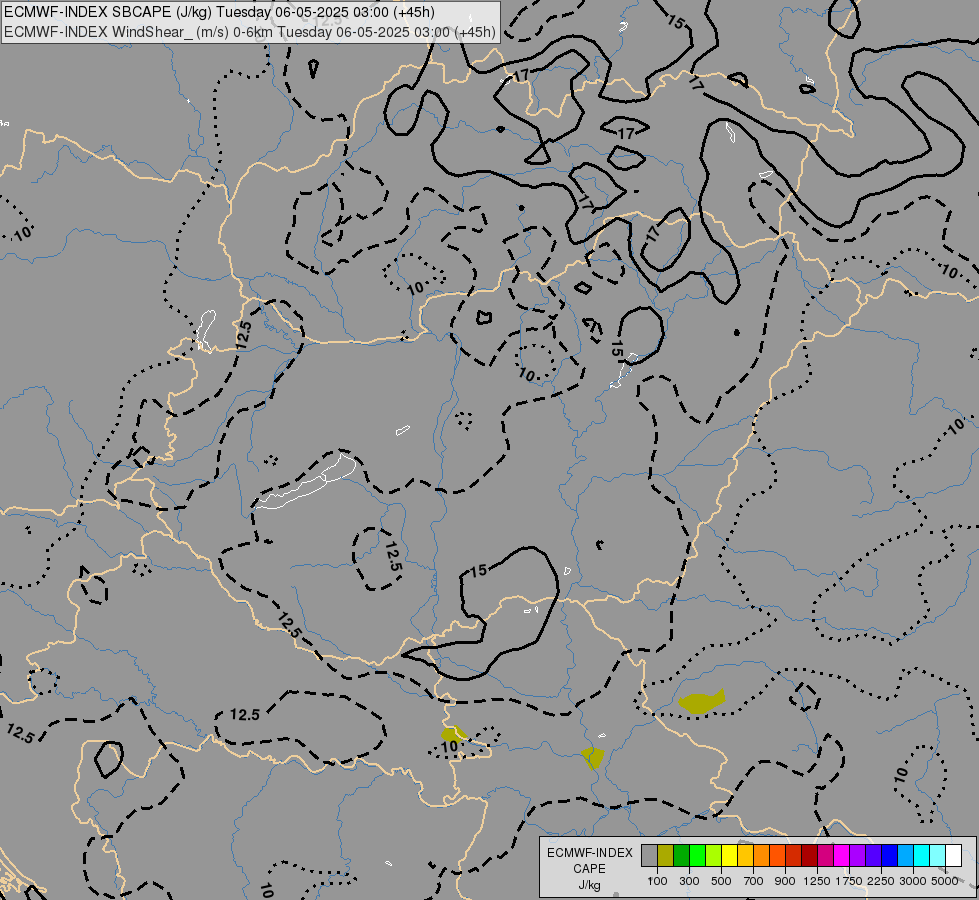Click the sky blue legend swatch
Image resolution: width=979 pixels, height=900 pixels.
[x=905, y=855]
